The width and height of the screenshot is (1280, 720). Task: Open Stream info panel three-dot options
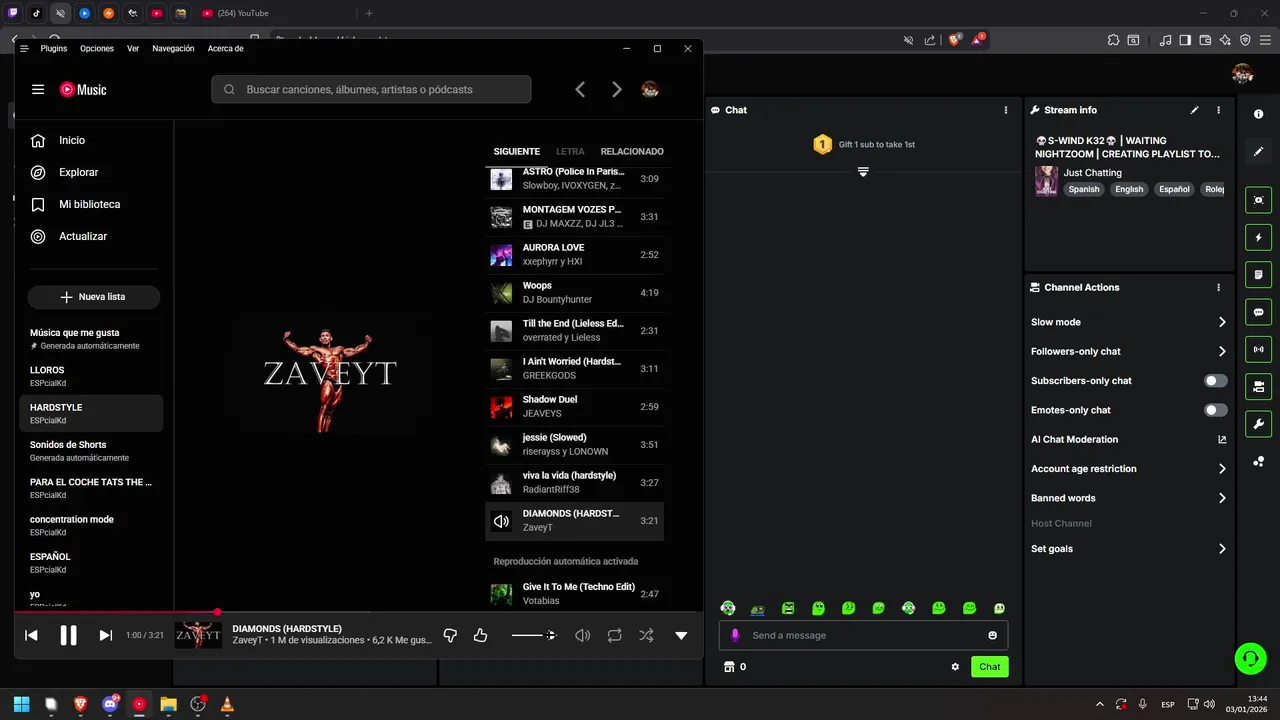(x=1218, y=110)
